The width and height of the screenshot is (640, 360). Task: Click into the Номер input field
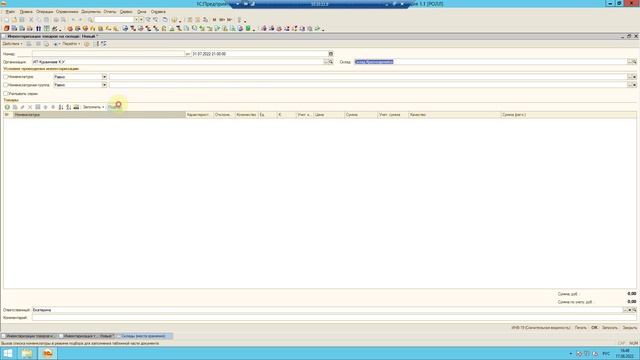[108, 53]
